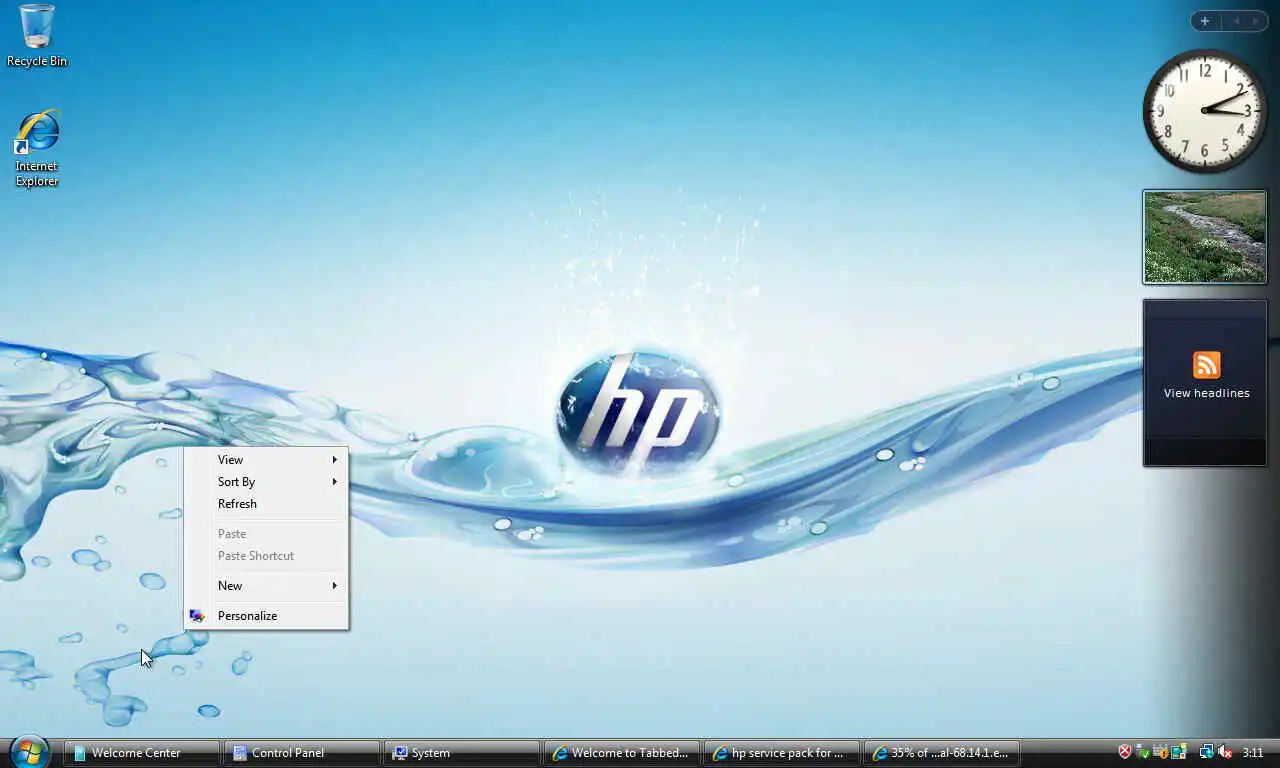Click the taskbar clock showing 3:11
The image size is (1280, 768).
[1253, 752]
